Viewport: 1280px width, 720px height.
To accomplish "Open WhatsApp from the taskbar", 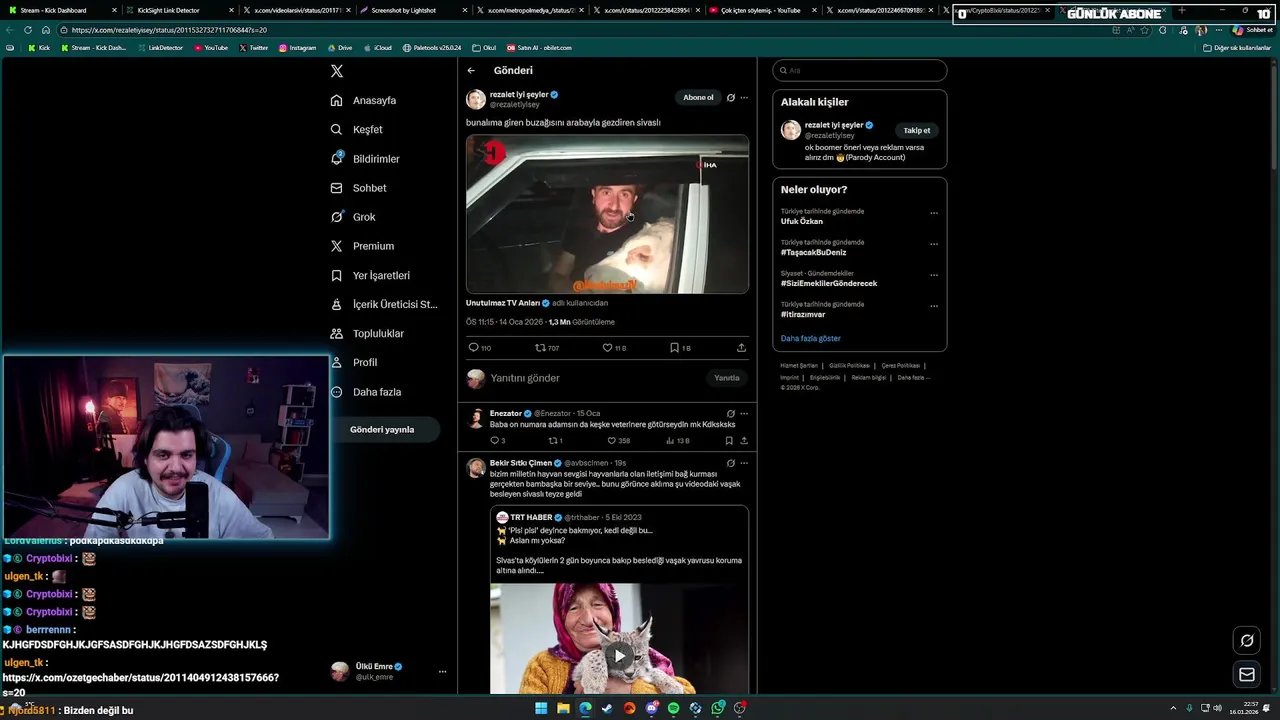I will (x=718, y=708).
